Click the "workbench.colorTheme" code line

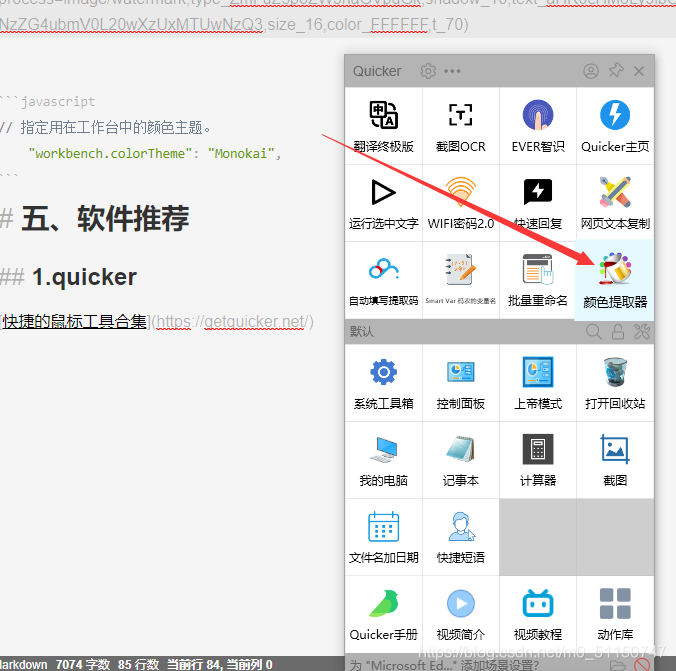154,154
